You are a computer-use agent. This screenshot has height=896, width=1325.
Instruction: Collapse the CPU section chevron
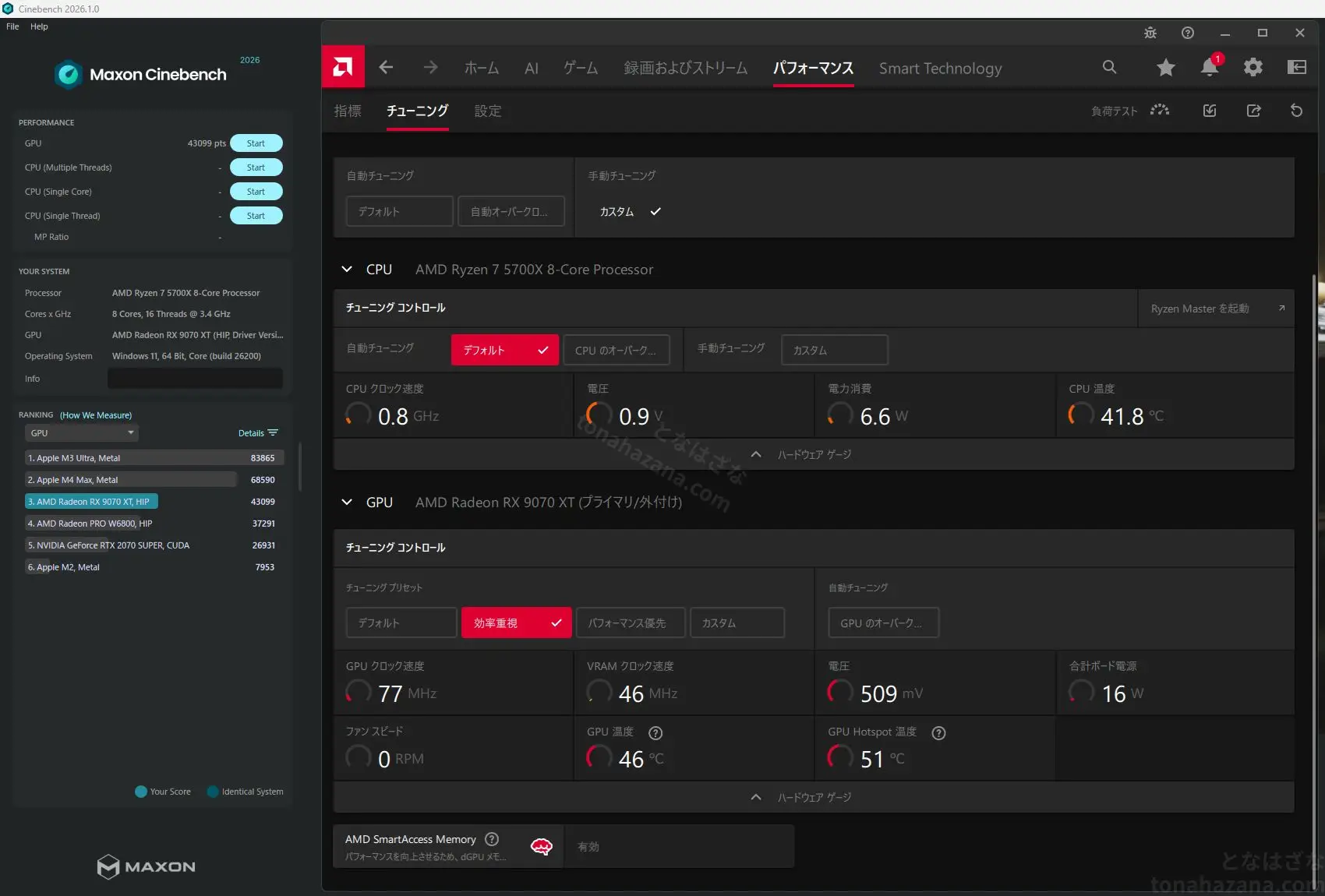[347, 269]
